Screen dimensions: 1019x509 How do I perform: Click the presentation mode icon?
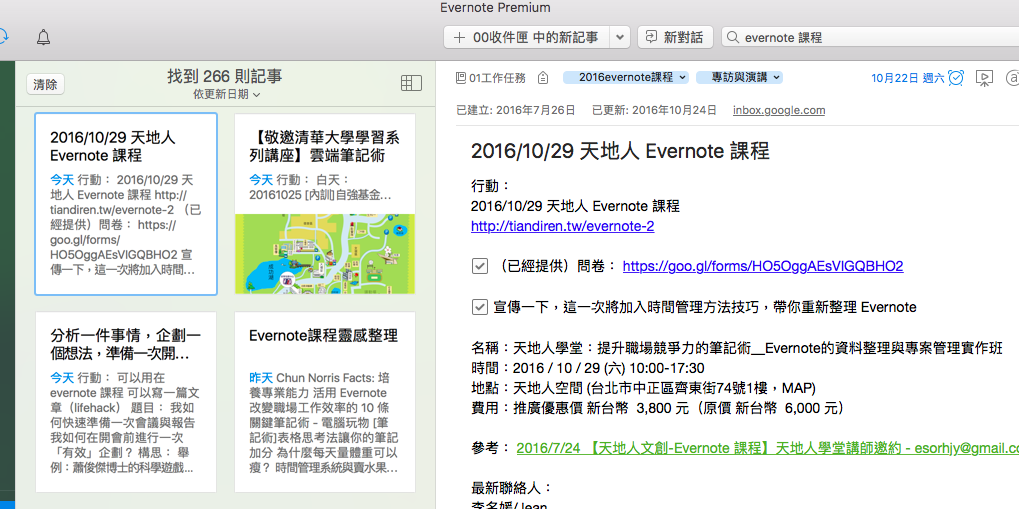click(x=985, y=78)
